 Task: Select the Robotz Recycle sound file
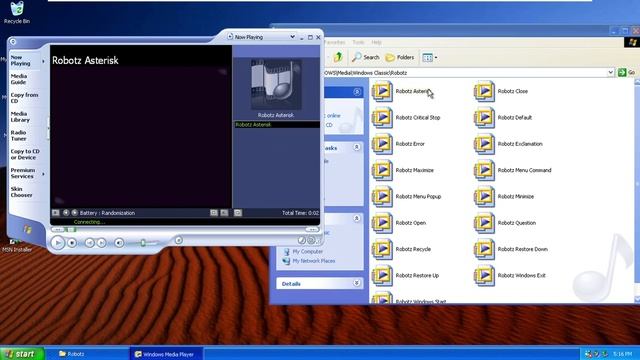pyautogui.click(x=402, y=249)
